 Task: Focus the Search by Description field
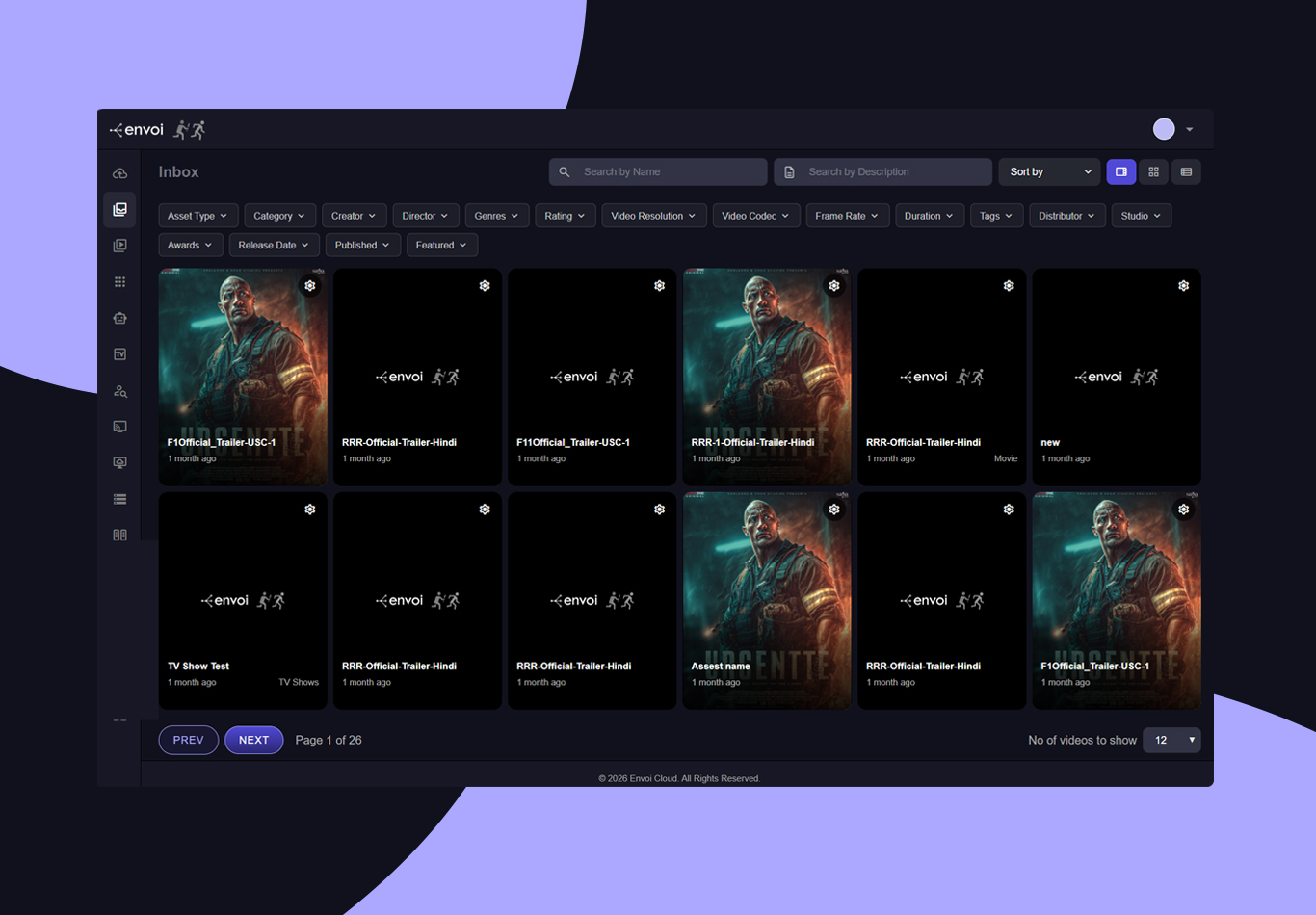(x=882, y=172)
